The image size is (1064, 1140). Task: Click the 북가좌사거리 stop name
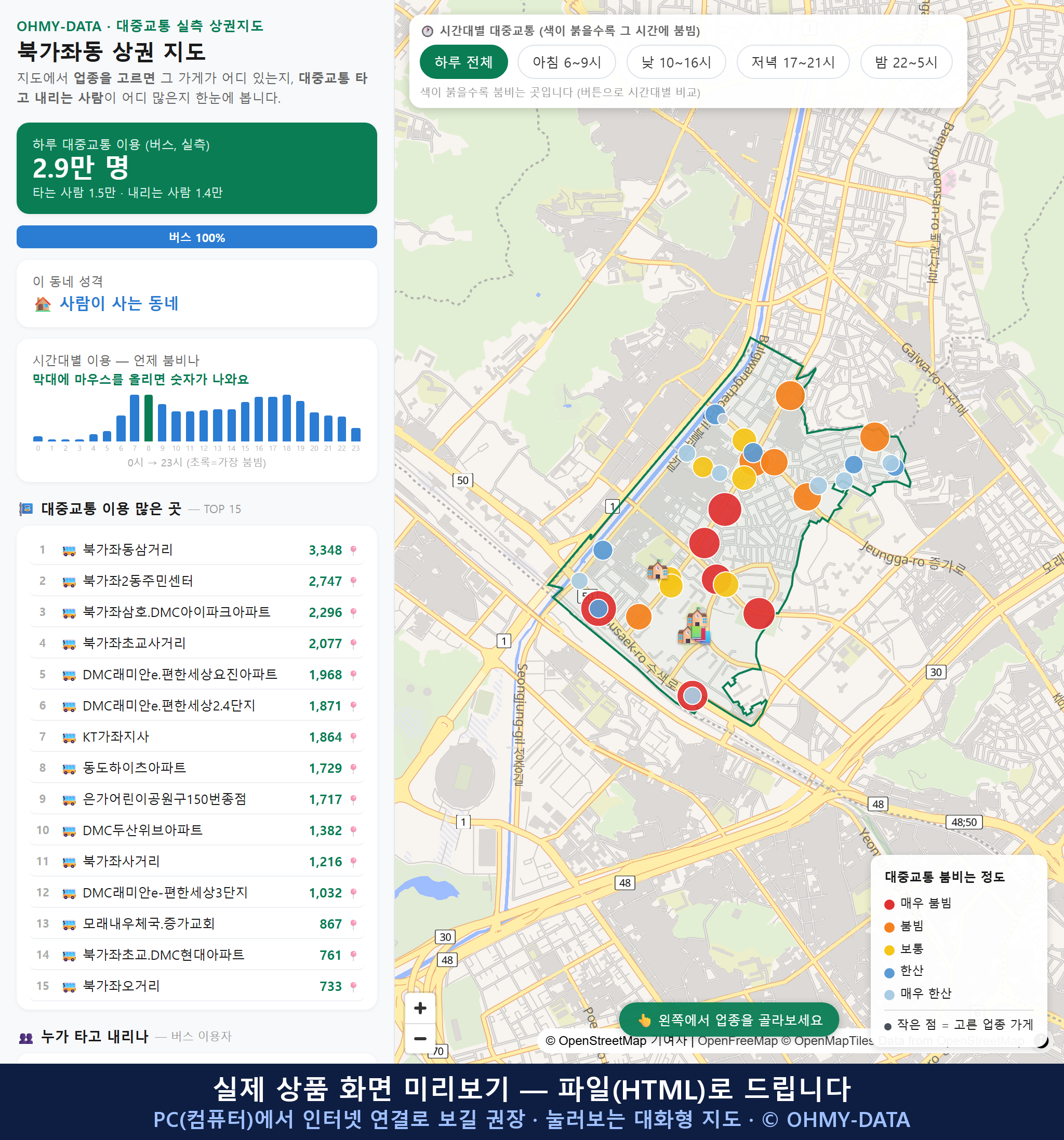pos(121,861)
